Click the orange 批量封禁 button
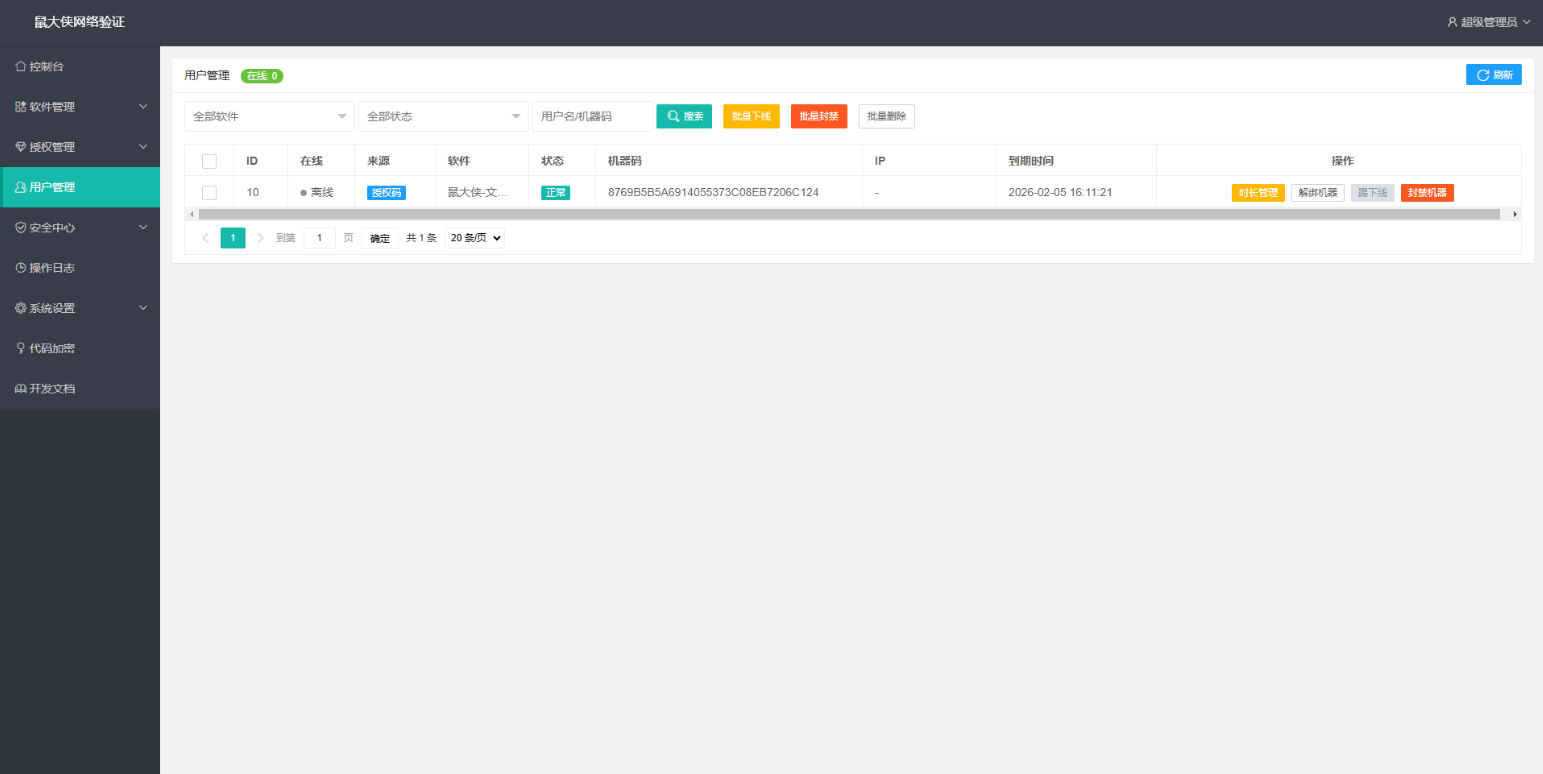This screenshot has width=1543, height=774. 818,116
